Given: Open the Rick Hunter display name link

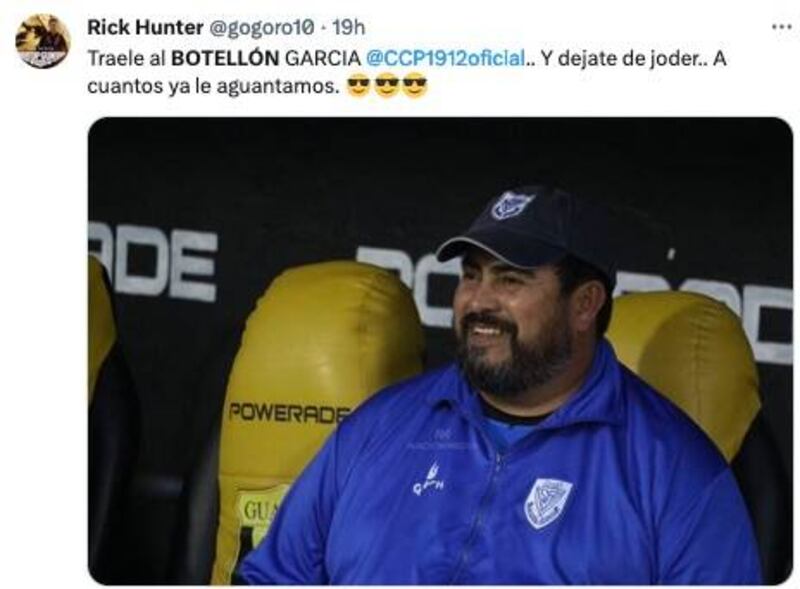Looking at the screenshot, I should point(145,27).
